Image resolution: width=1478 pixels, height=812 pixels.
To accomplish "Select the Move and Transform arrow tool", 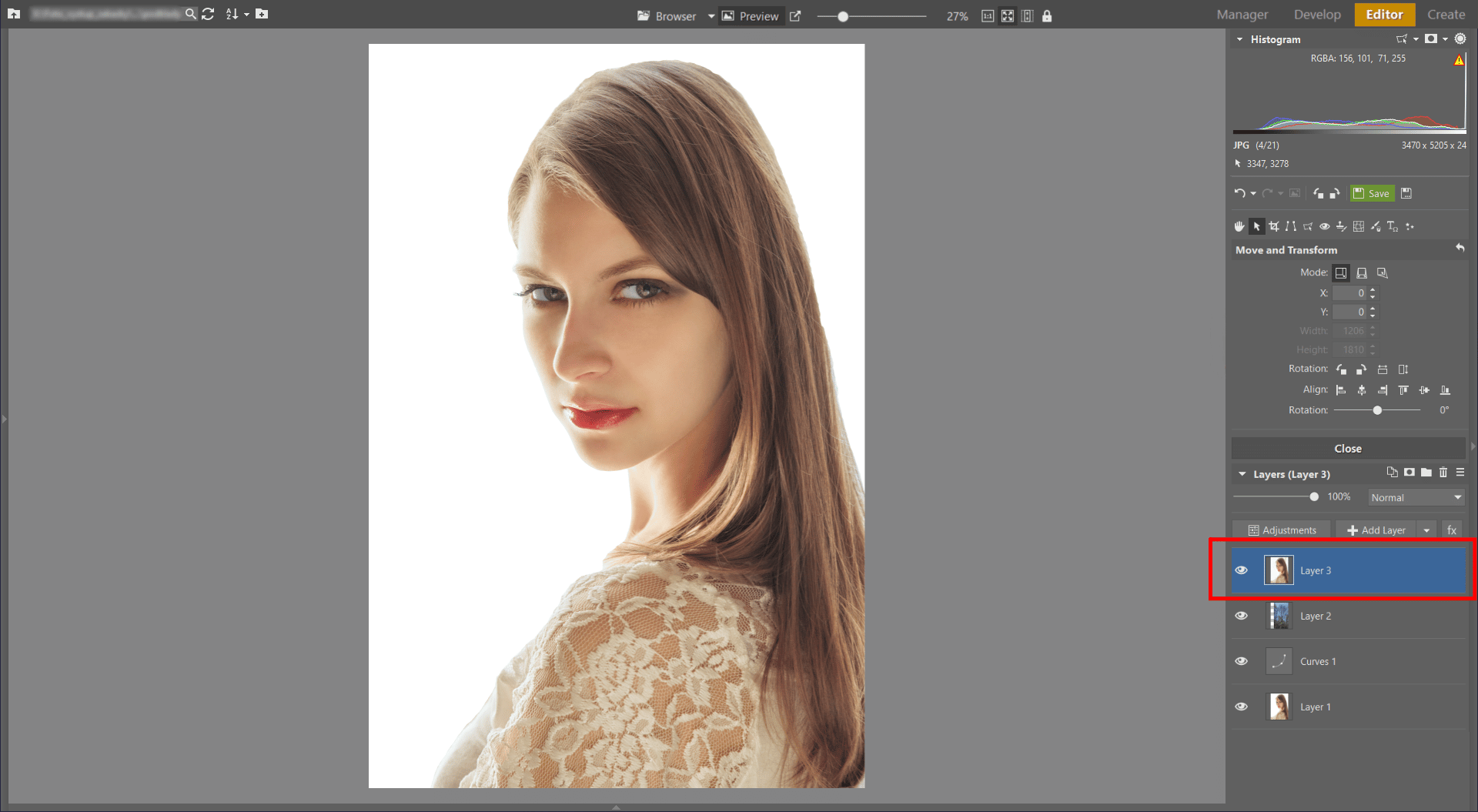I will [1256, 226].
